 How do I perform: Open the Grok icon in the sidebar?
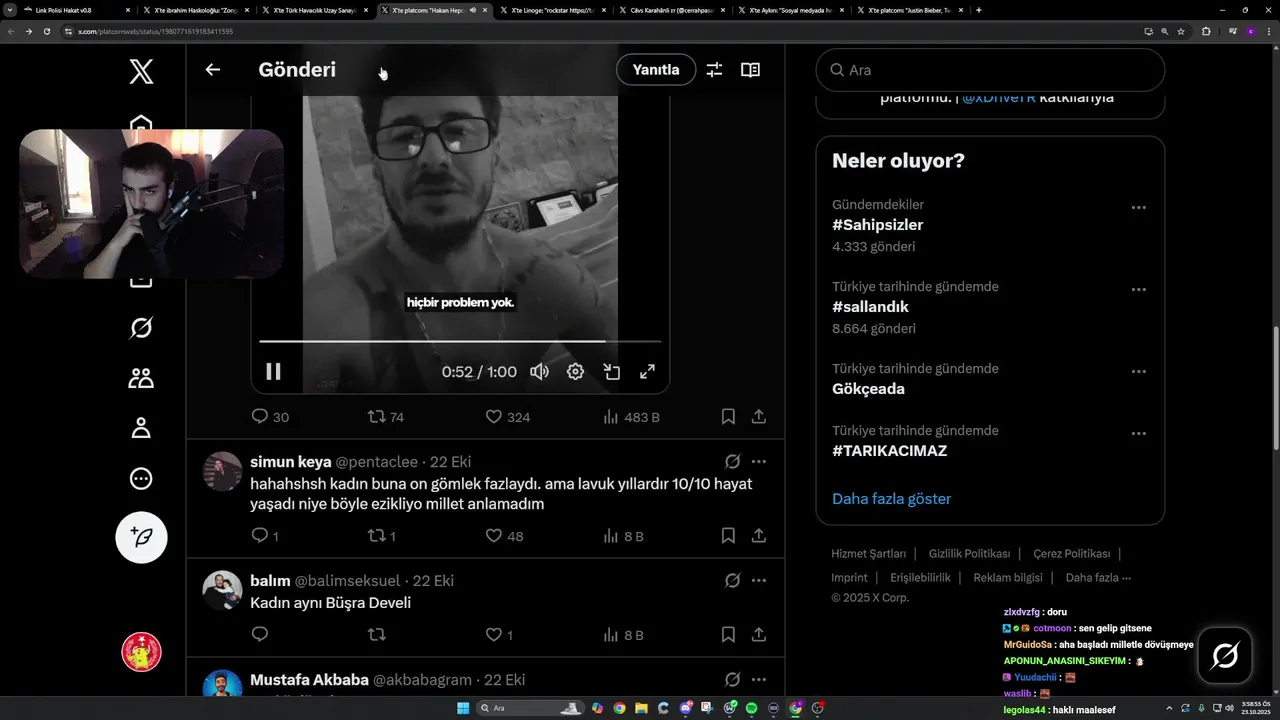click(x=141, y=328)
